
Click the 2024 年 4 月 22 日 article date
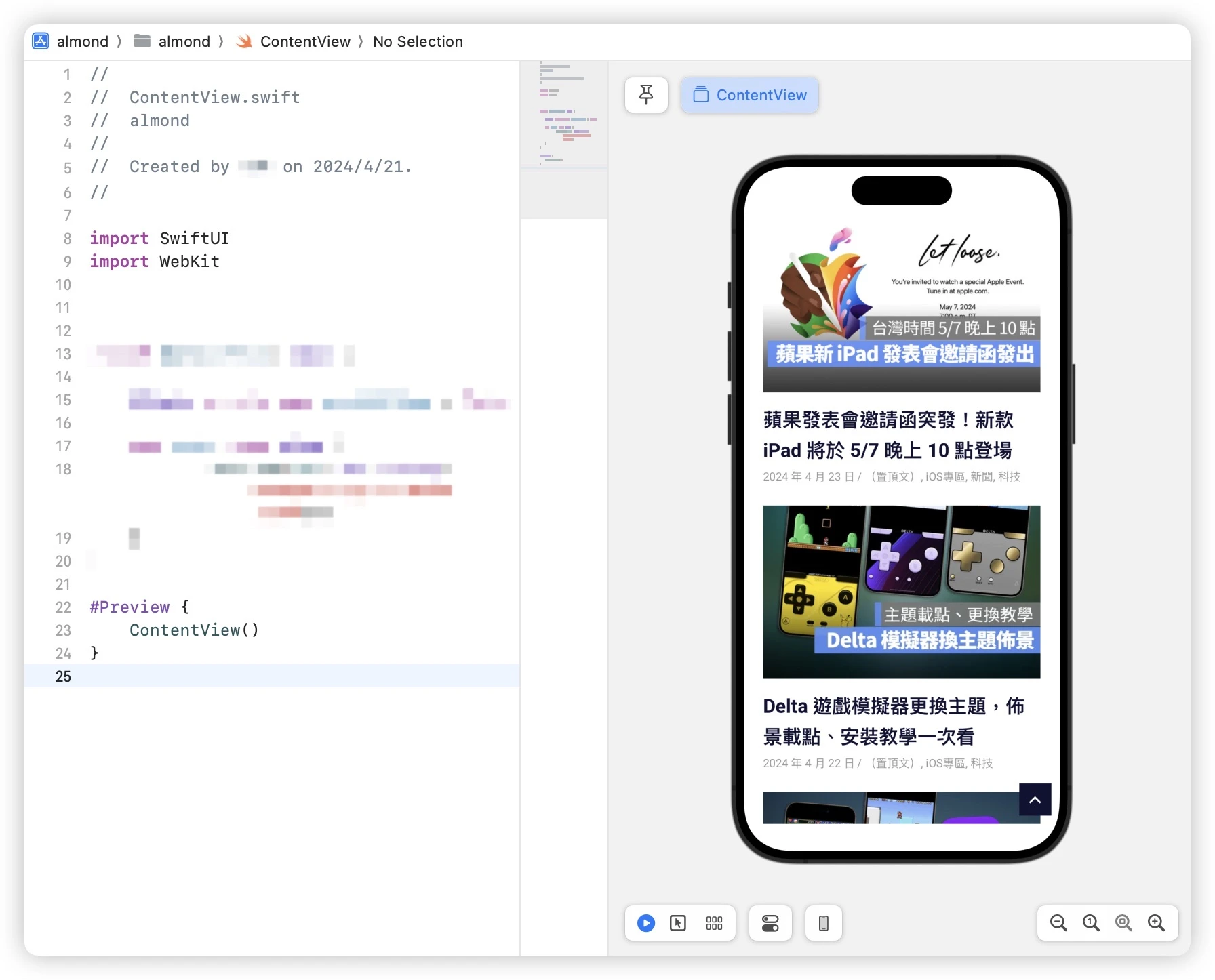(808, 764)
